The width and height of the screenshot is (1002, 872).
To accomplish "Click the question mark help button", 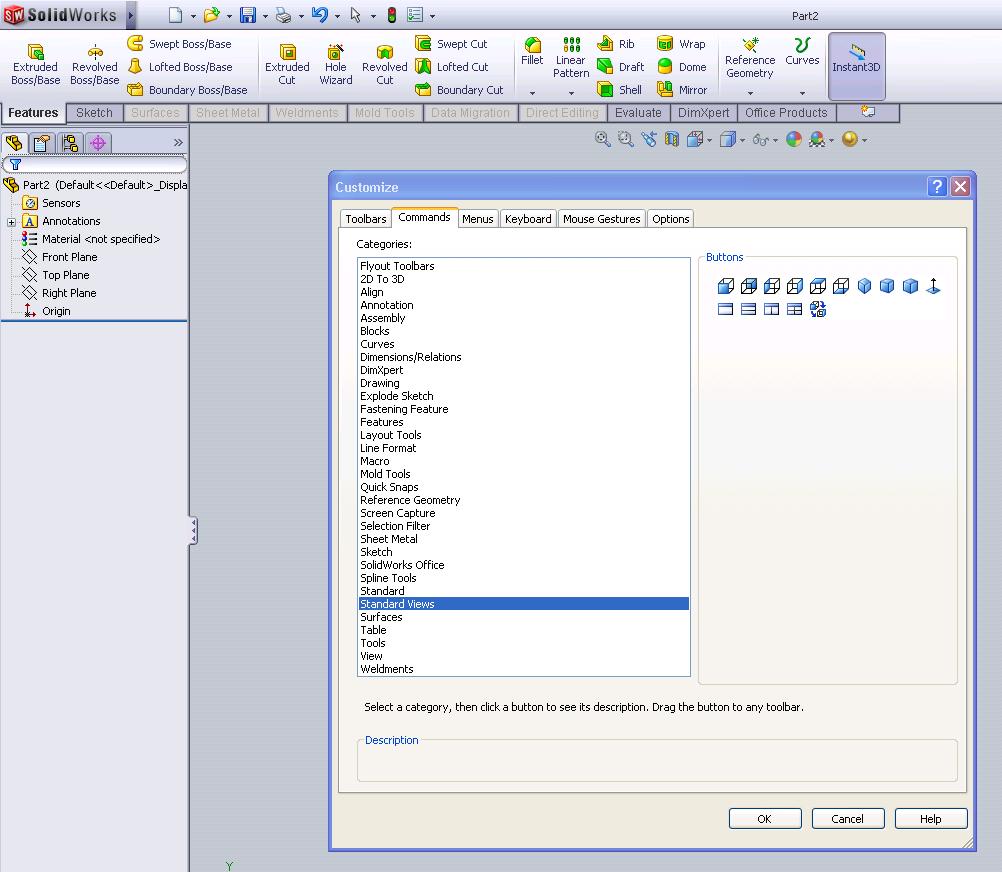I will click(937, 187).
